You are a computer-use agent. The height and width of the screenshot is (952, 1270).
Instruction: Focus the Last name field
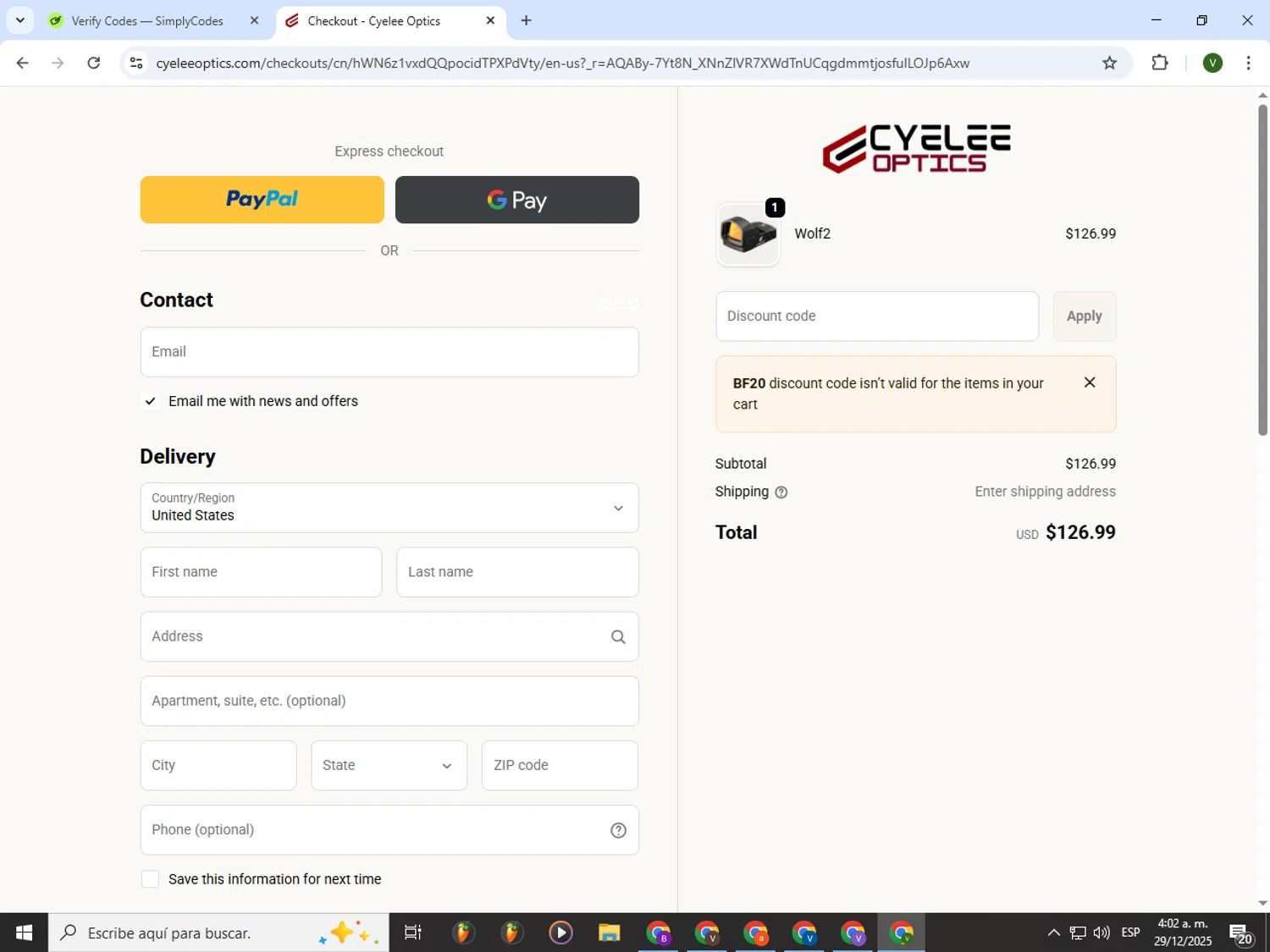(517, 572)
